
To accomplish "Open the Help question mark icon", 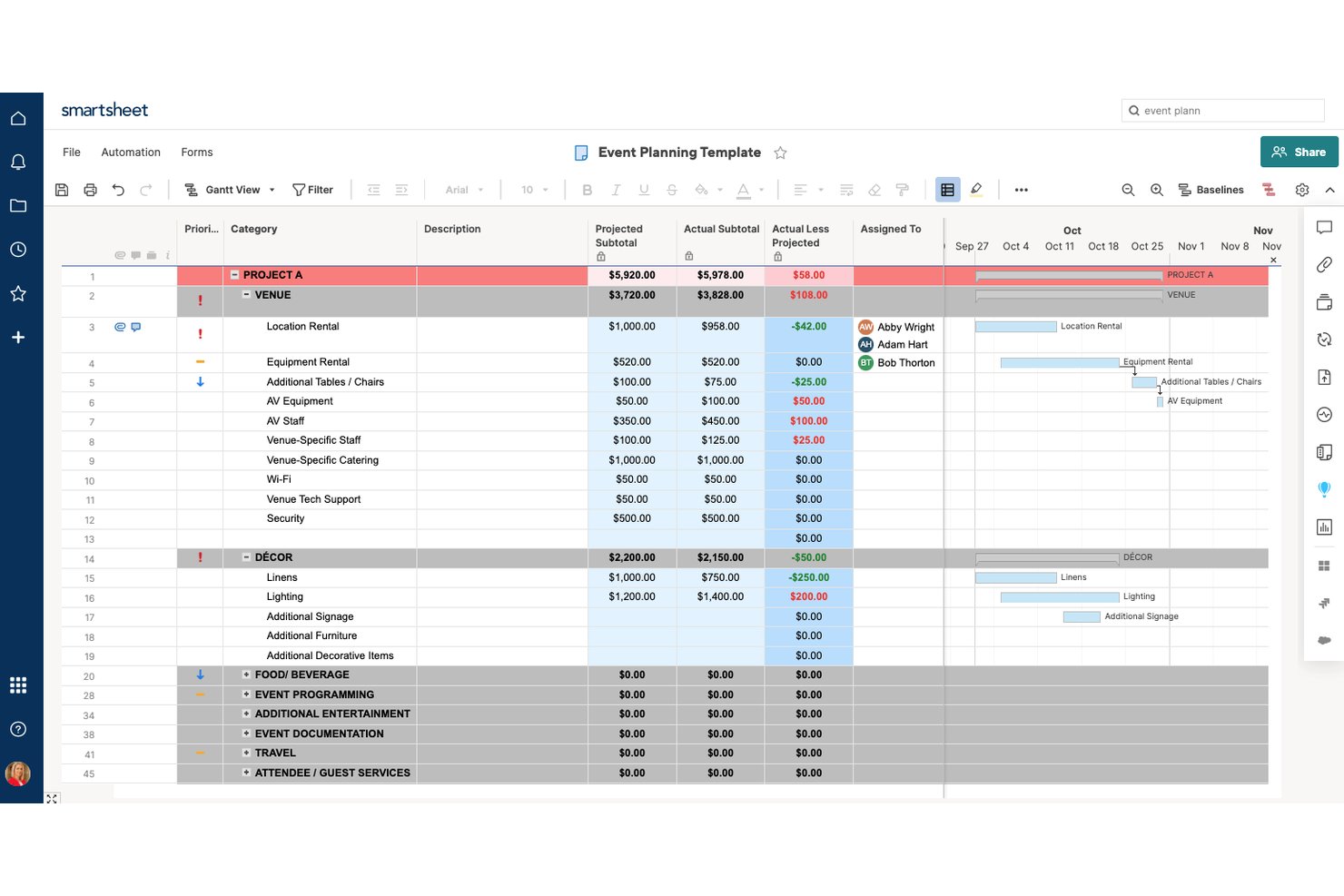I will click(x=18, y=729).
